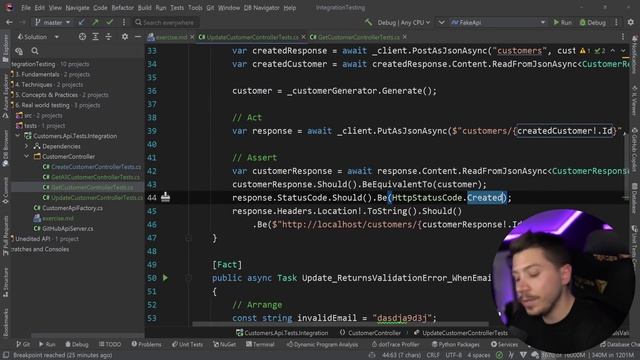Click the Commit checkmark icon

coord(109,22)
